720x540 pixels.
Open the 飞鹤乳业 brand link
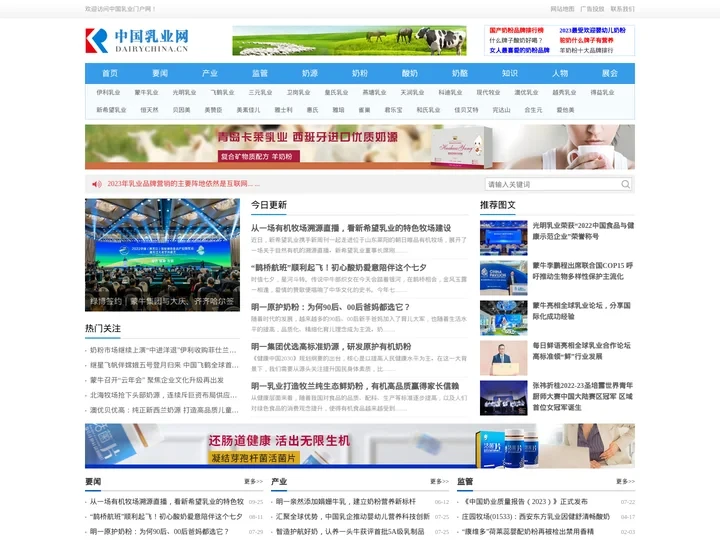pyautogui.click(x=222, y=92)
